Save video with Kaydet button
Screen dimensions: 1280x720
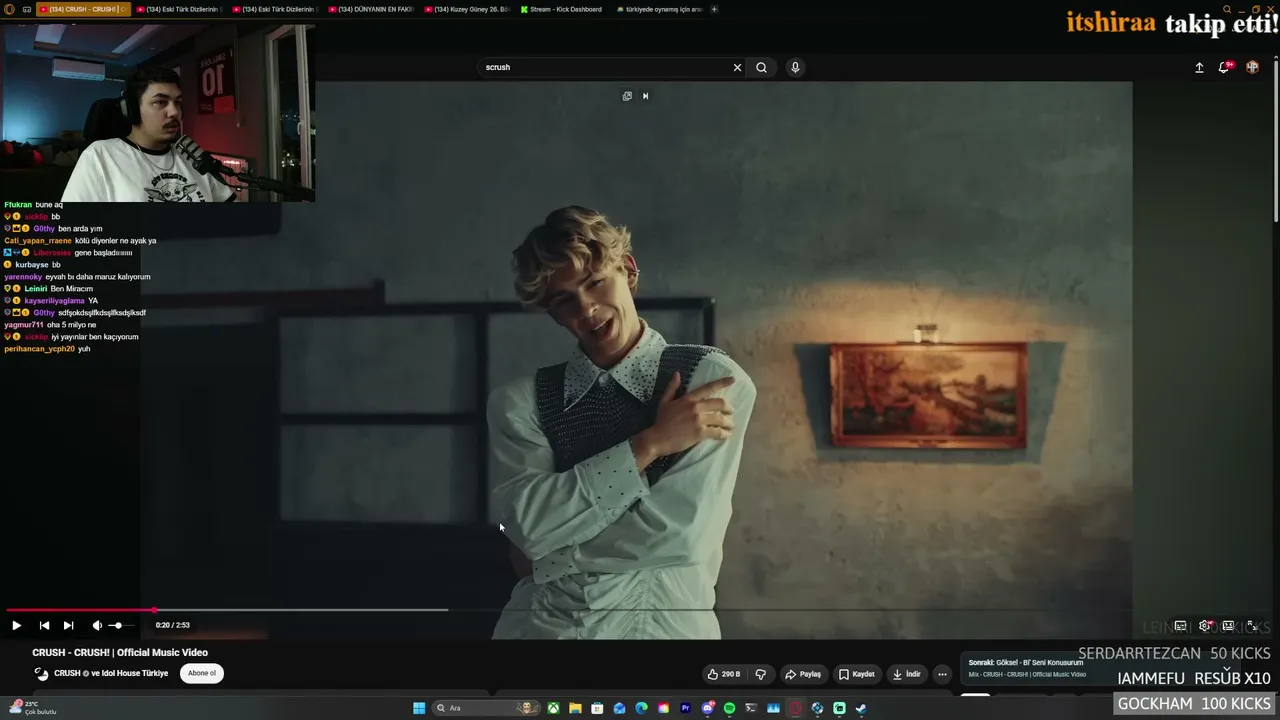pyautogui.click(x=857, y=674)
